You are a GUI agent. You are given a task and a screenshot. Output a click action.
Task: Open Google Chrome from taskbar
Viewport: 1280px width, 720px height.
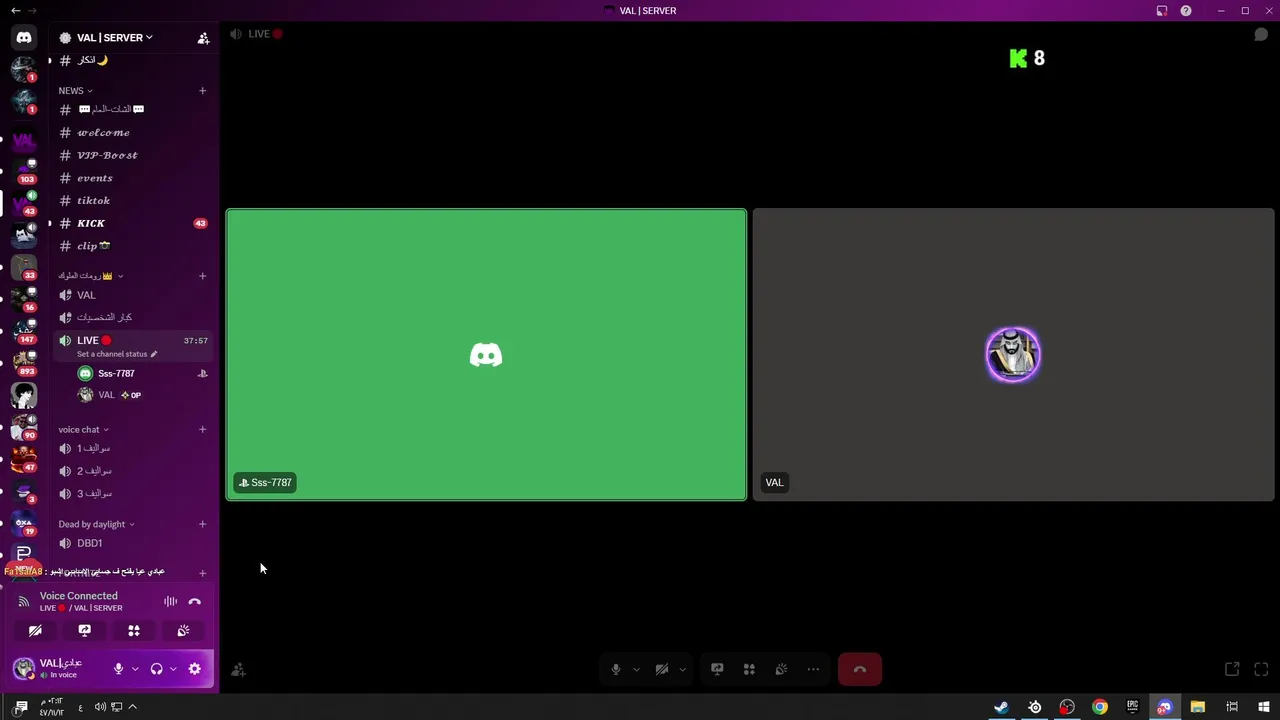(x=1100, y=707)
